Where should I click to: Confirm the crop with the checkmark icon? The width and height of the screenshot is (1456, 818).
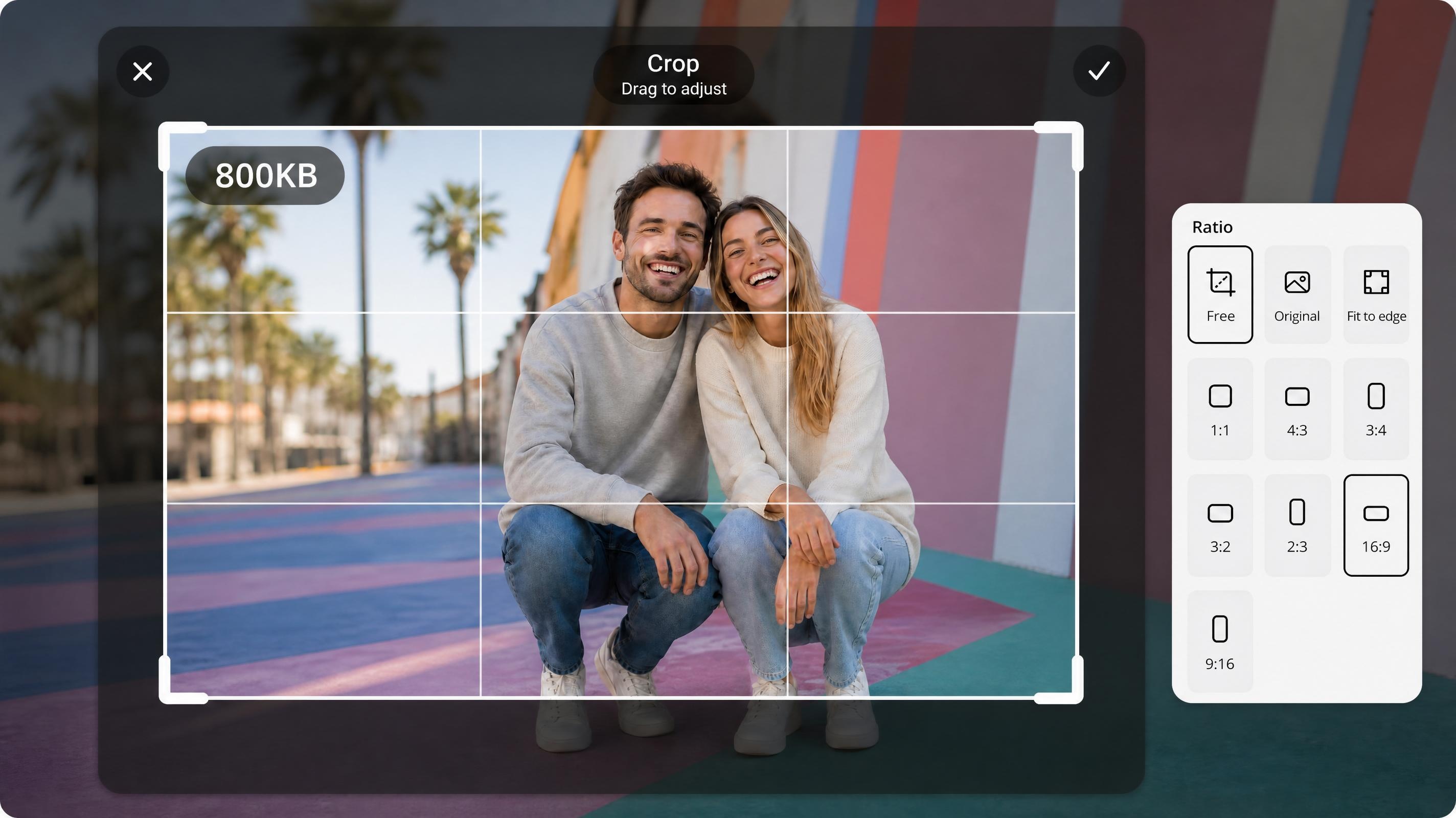point(1099,71)
